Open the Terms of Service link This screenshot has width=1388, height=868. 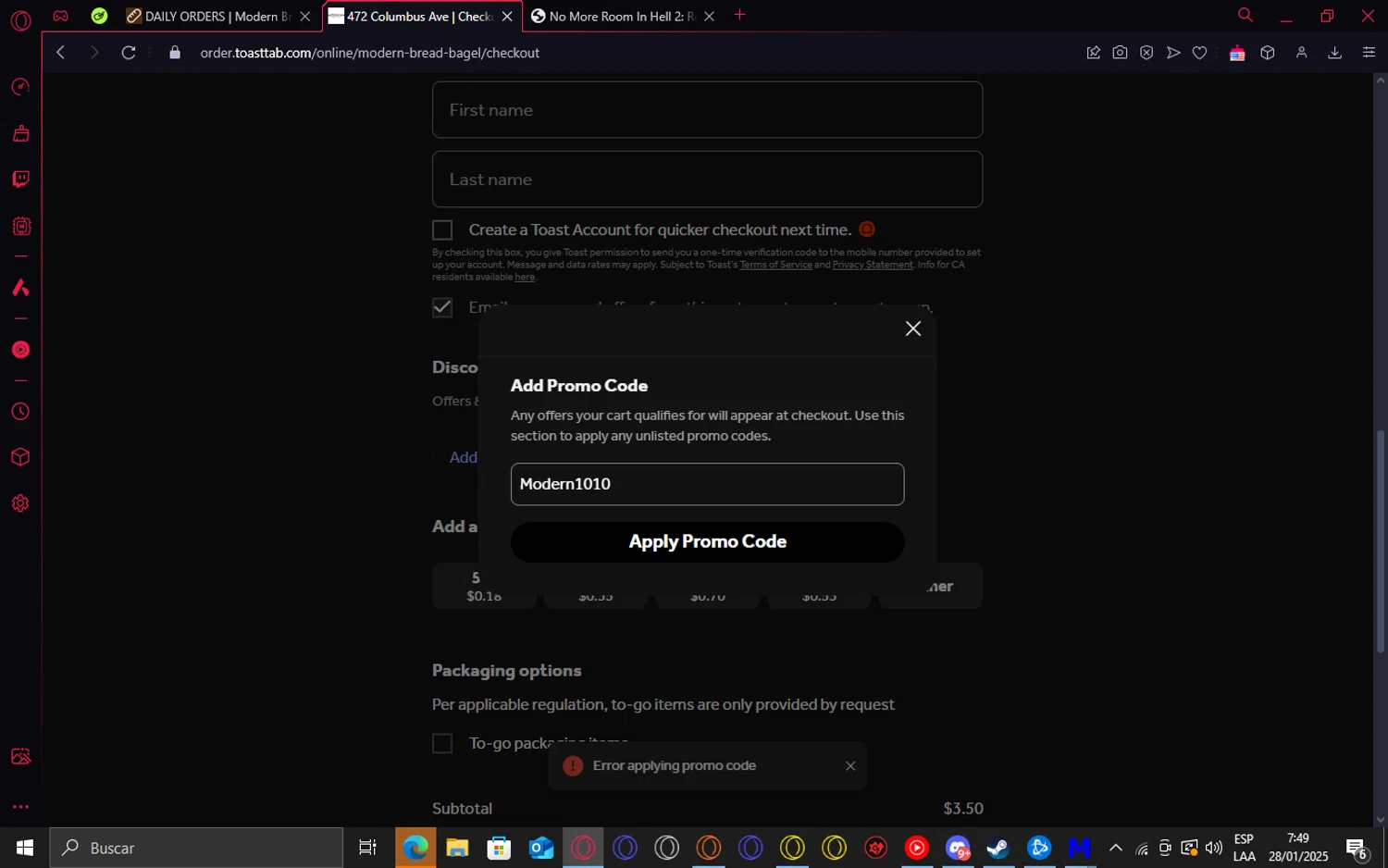(x=775, y=265)
